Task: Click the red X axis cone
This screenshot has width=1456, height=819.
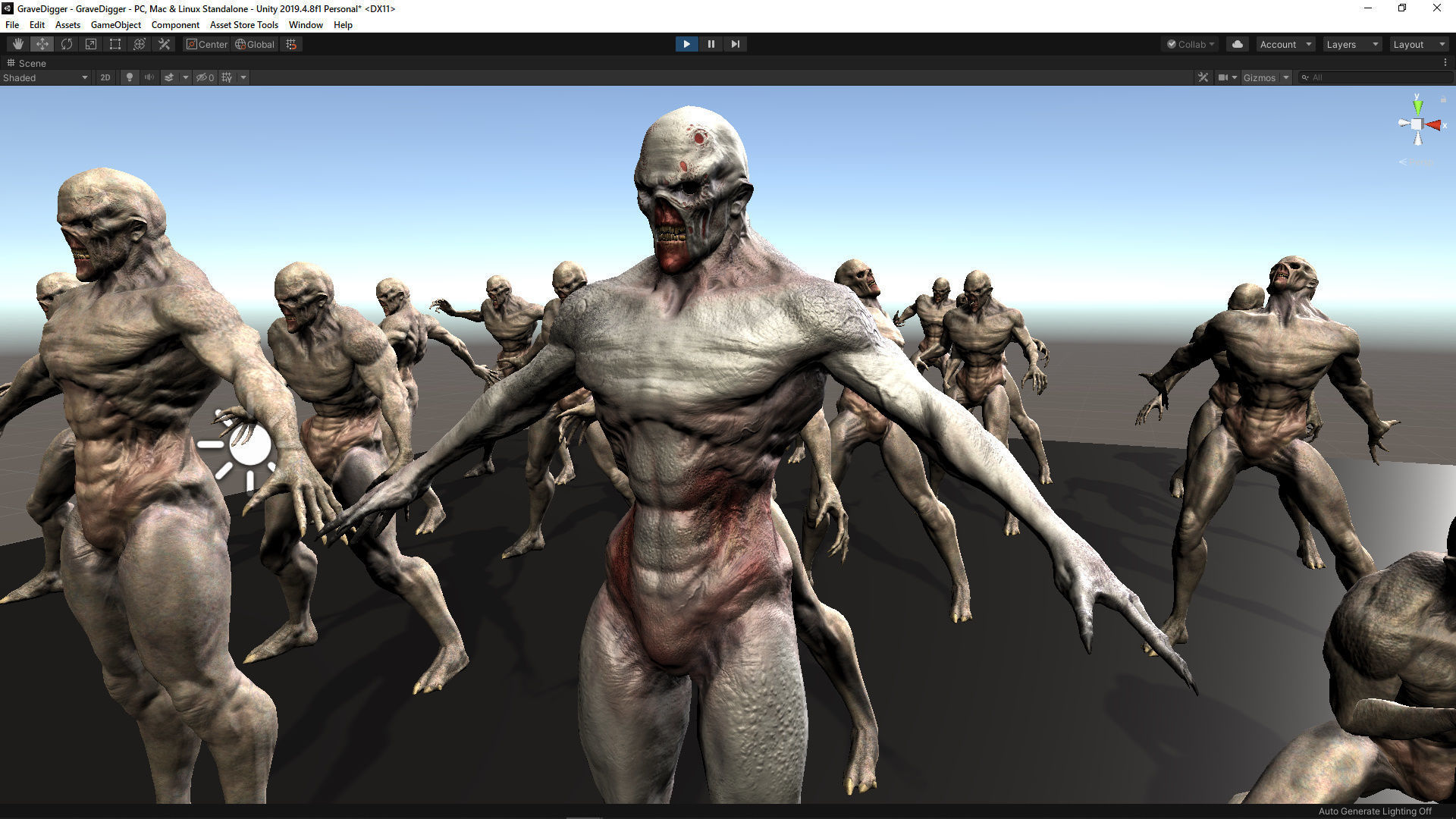Action: pyautogui.click(x=1433, y=124)
